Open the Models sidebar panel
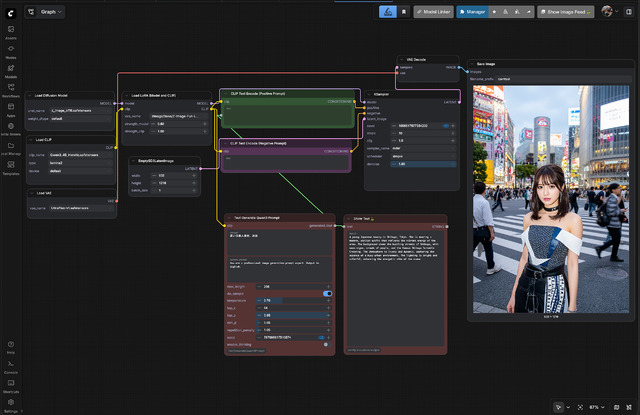Viewport: 640px width, 415px height. pyautogui.click(x=11, y=70)
